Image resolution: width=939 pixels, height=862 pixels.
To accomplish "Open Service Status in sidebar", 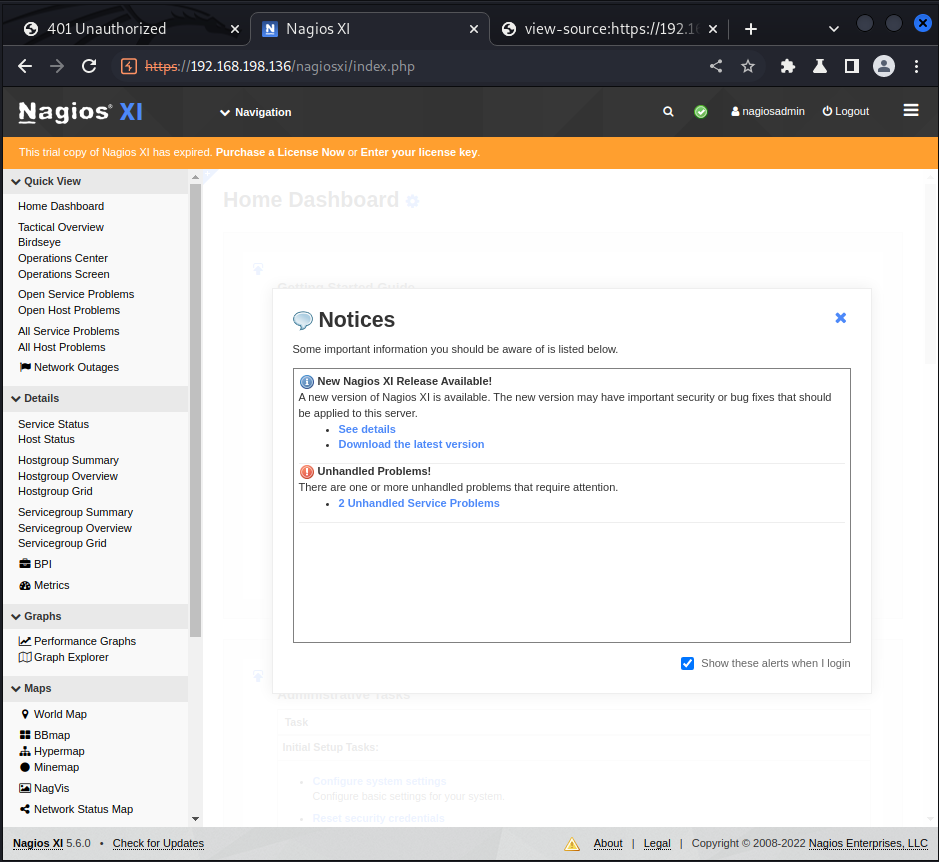I will pos(53,424).
